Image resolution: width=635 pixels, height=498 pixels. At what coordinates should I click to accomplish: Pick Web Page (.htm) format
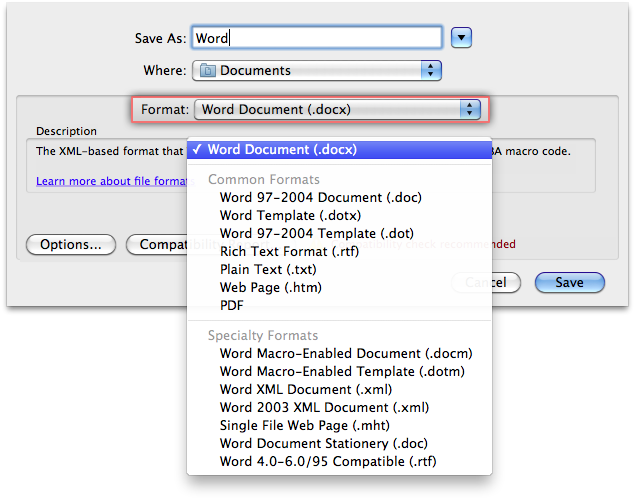[x=339, y=287]
